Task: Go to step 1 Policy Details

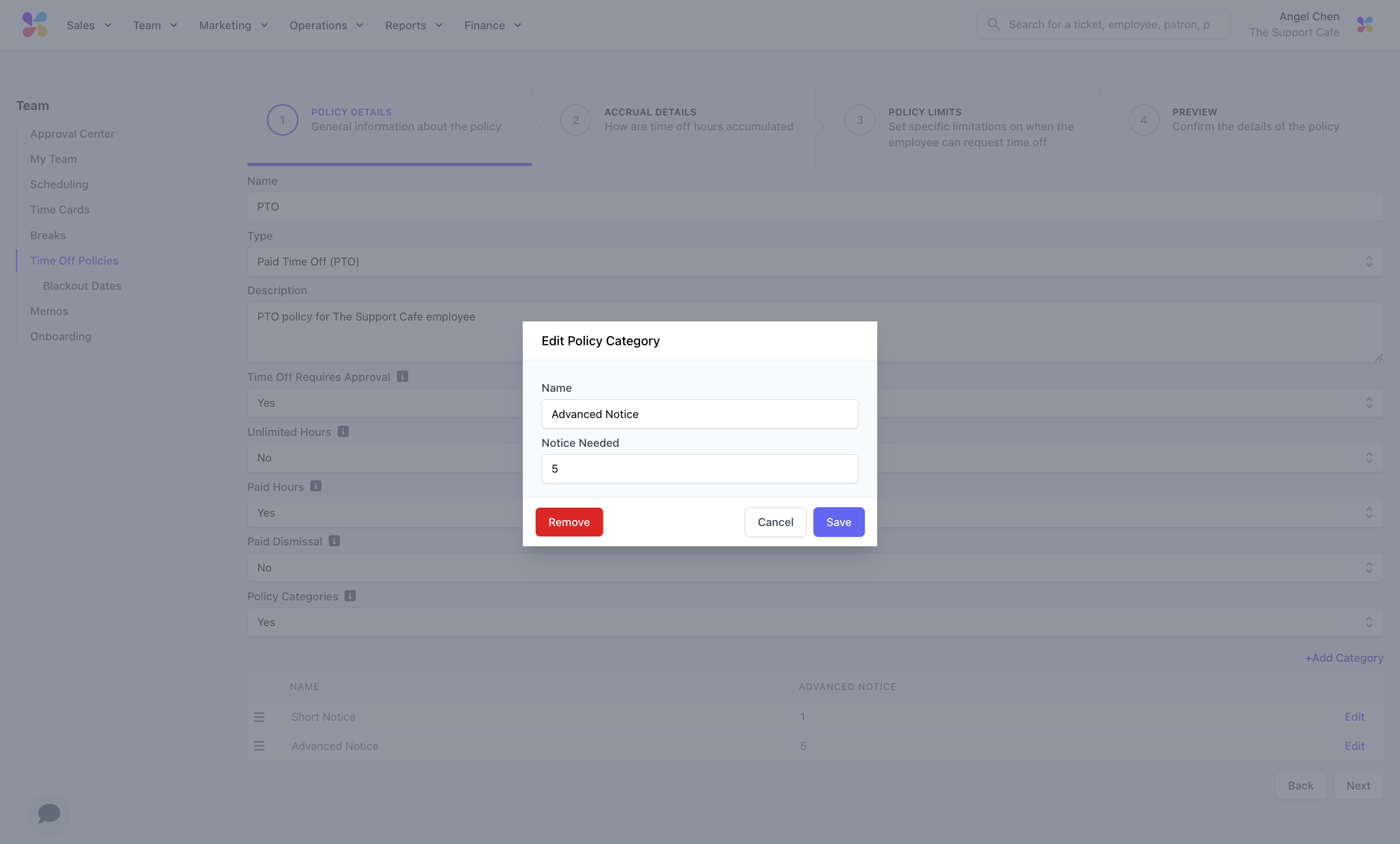Action: (x=389, y=126)
